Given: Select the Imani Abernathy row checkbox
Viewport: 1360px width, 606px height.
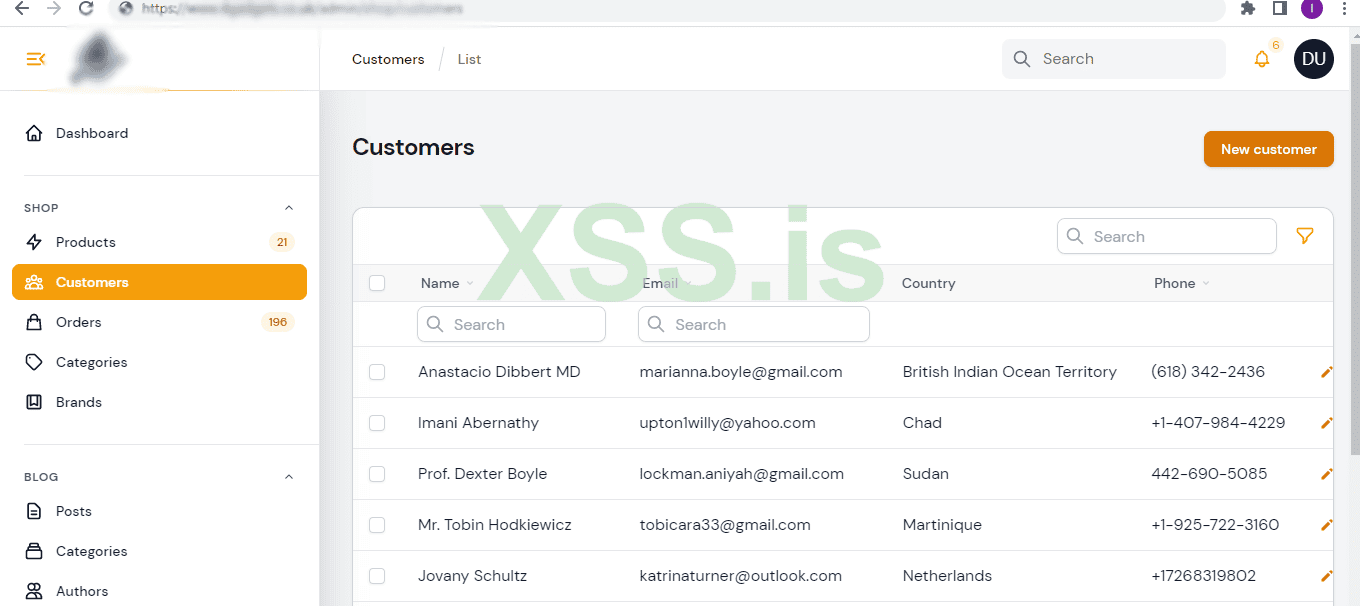Looking at the screenshot, I should point(377,423).
